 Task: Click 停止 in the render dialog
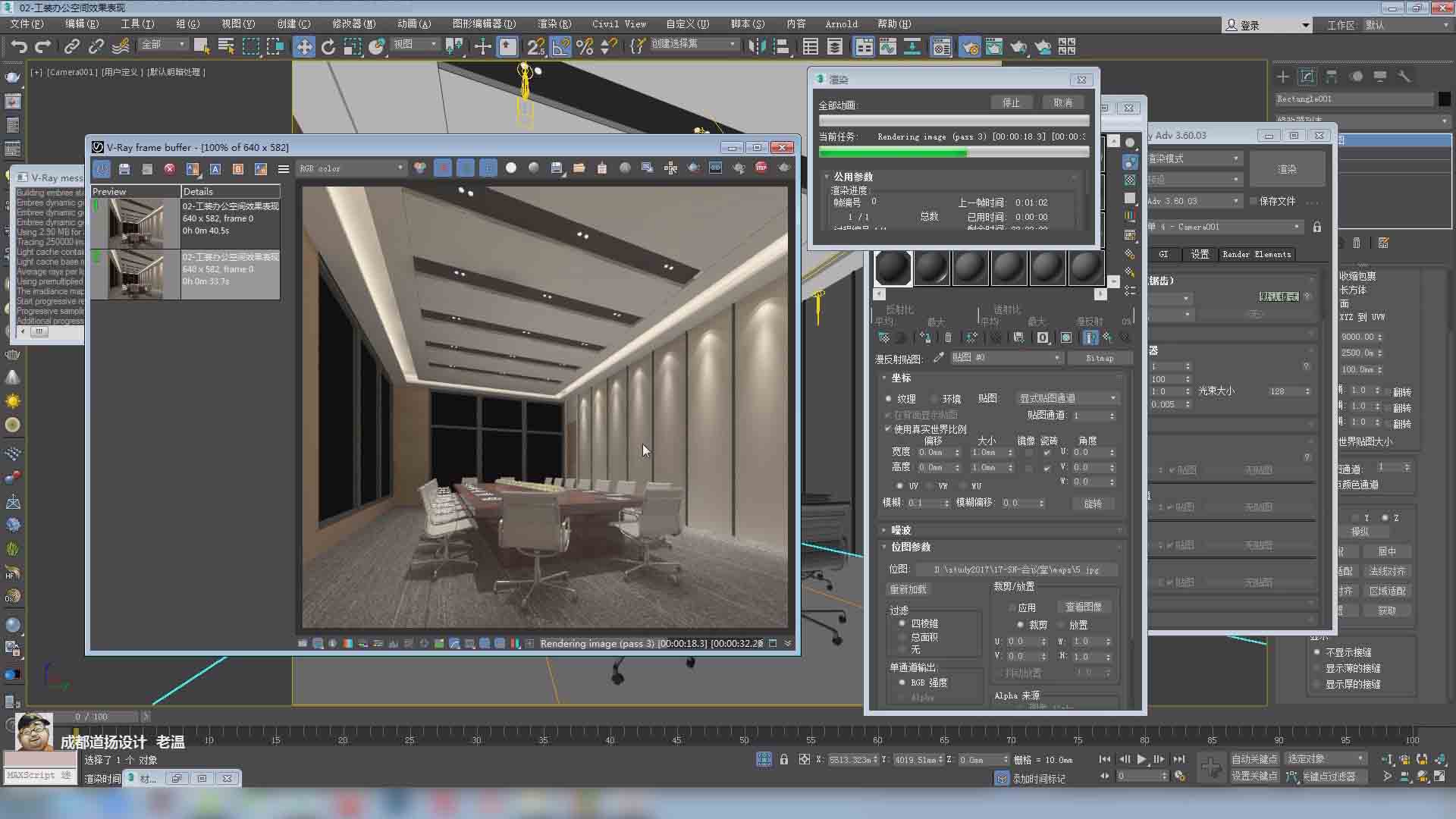(x=1011, y=102)
